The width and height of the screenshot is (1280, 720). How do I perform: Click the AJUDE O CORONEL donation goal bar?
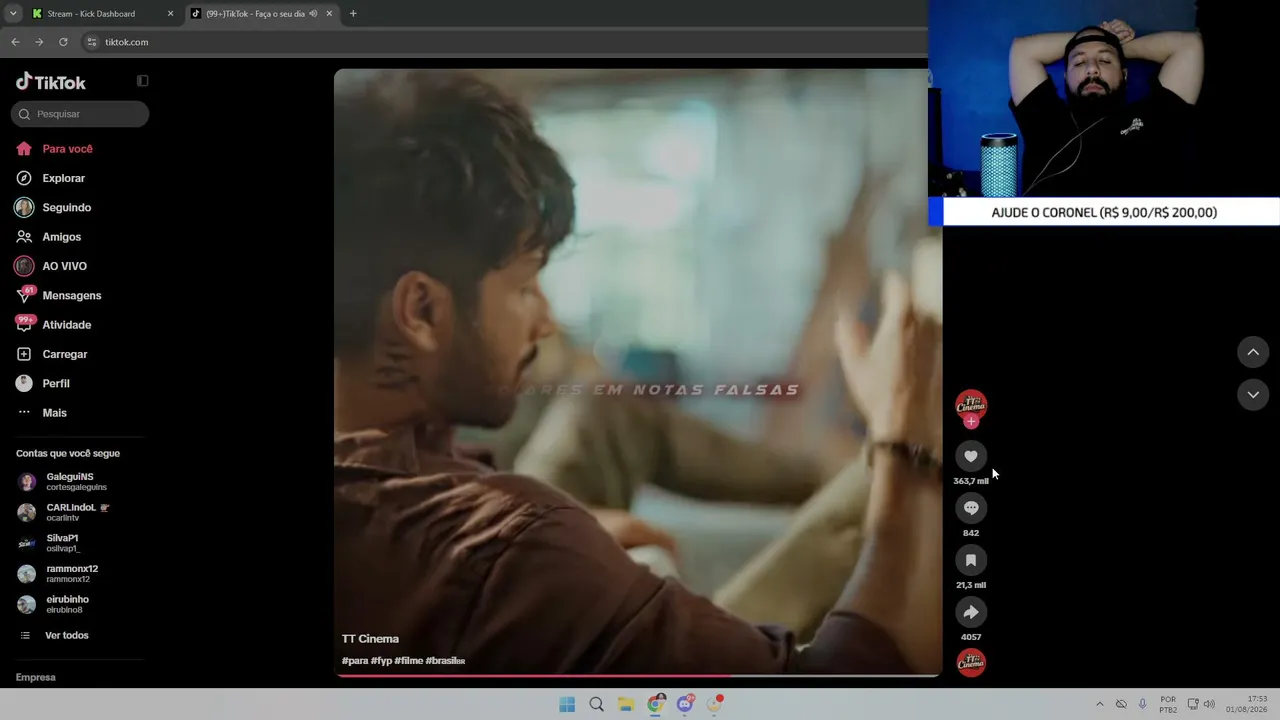[x=1104, y=212]
